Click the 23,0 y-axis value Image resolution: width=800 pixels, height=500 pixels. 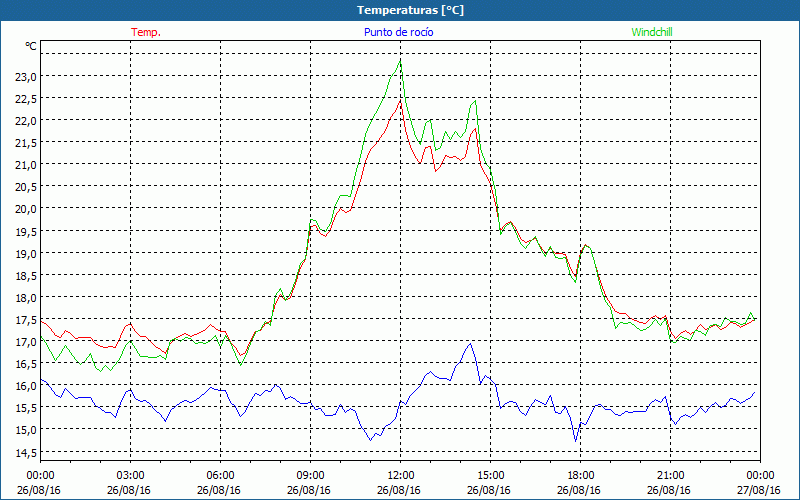pyautogui.click(x=26, y=77)
